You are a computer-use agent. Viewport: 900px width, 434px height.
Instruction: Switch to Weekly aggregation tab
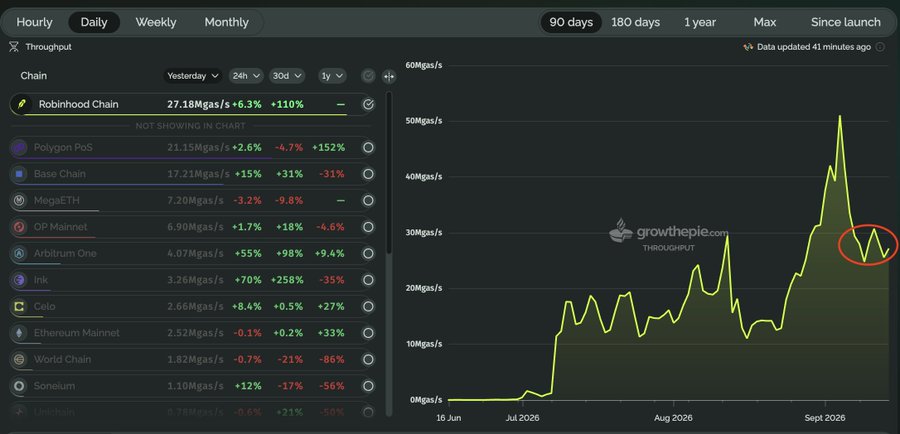[156, 22]
